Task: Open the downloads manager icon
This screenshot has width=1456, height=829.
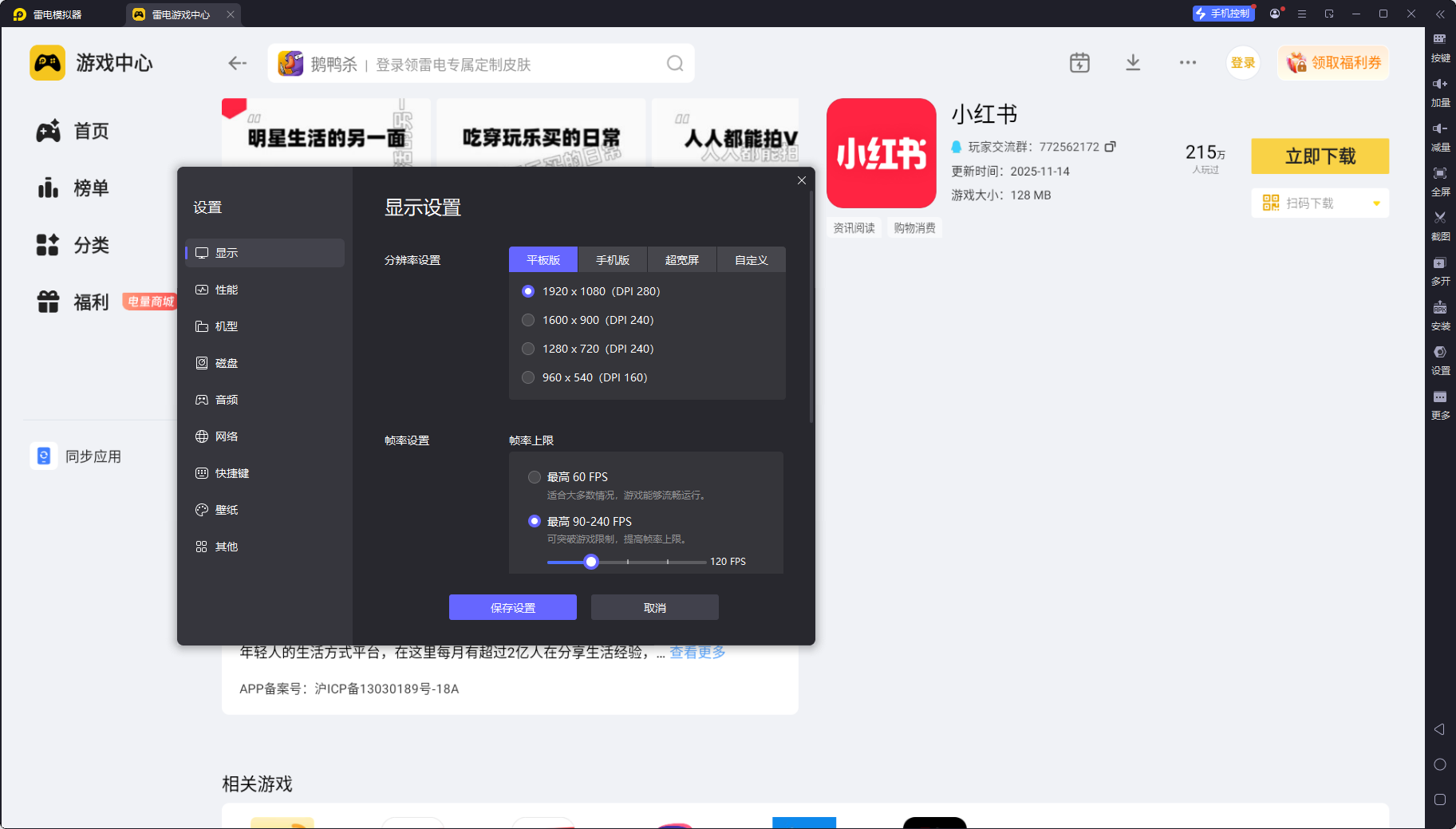Action: 1133,62
